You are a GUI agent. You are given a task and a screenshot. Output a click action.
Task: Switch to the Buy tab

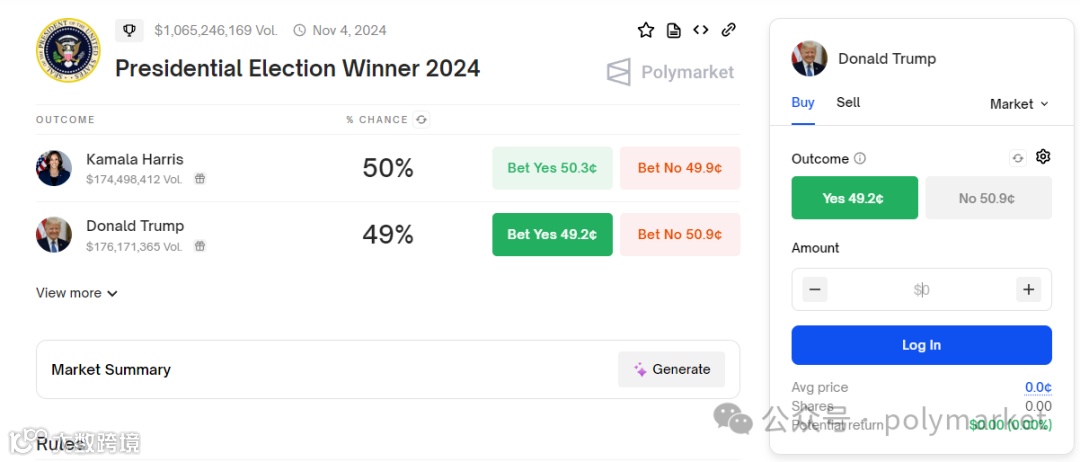(803, 103)
